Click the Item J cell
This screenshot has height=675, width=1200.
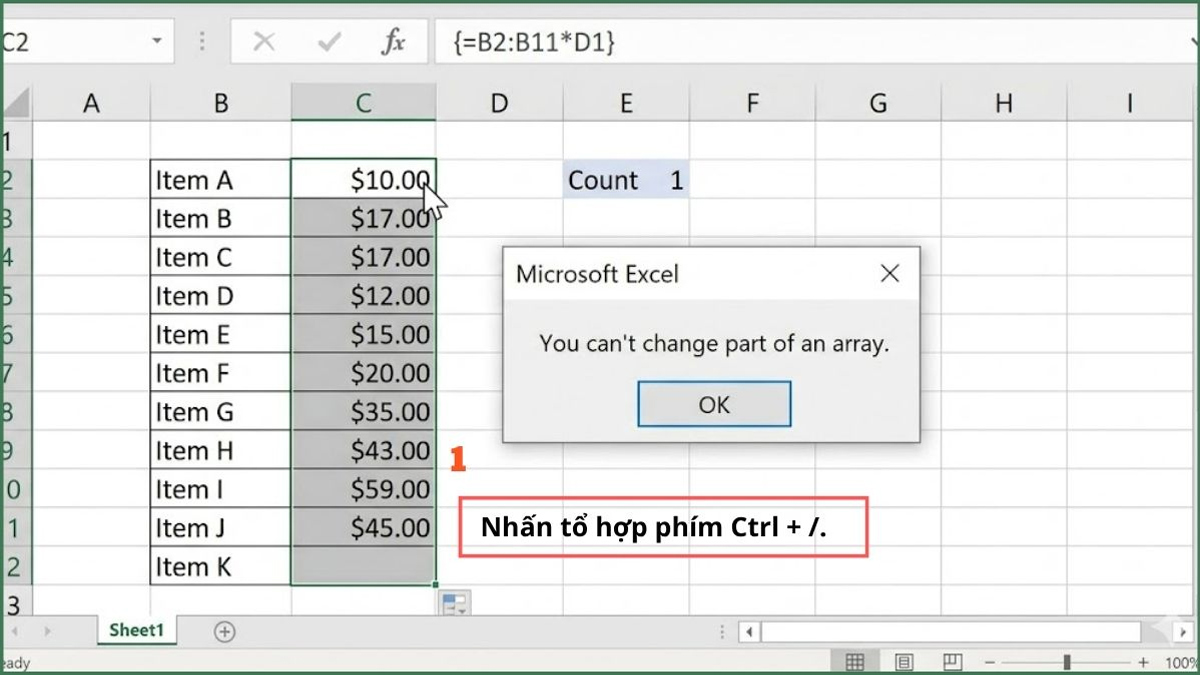221,528
